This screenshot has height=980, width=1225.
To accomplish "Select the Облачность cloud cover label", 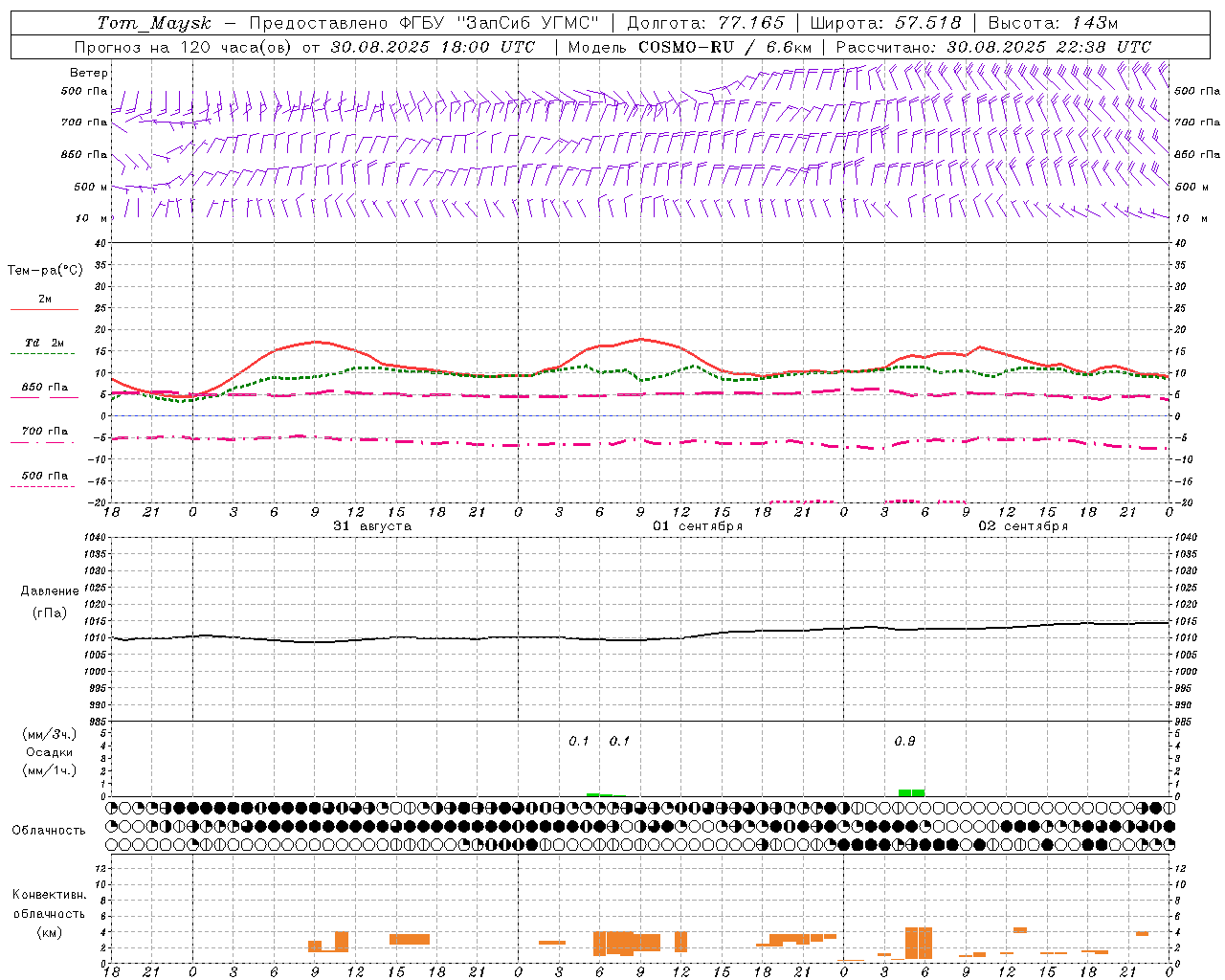I will pyautogui.click(x=49, y=830).
